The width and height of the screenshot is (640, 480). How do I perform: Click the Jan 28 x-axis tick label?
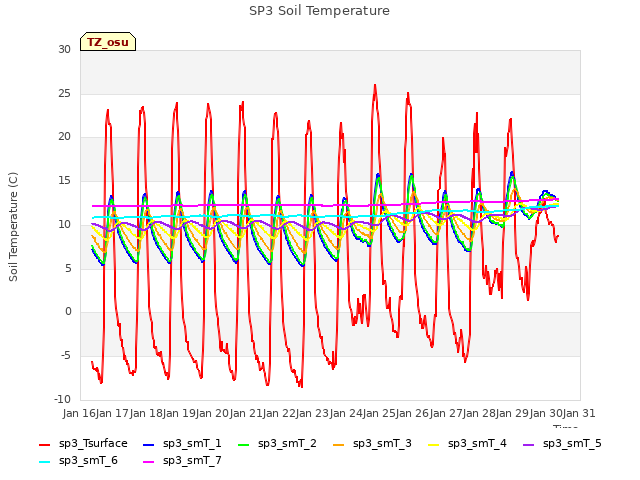coord(479,413)
